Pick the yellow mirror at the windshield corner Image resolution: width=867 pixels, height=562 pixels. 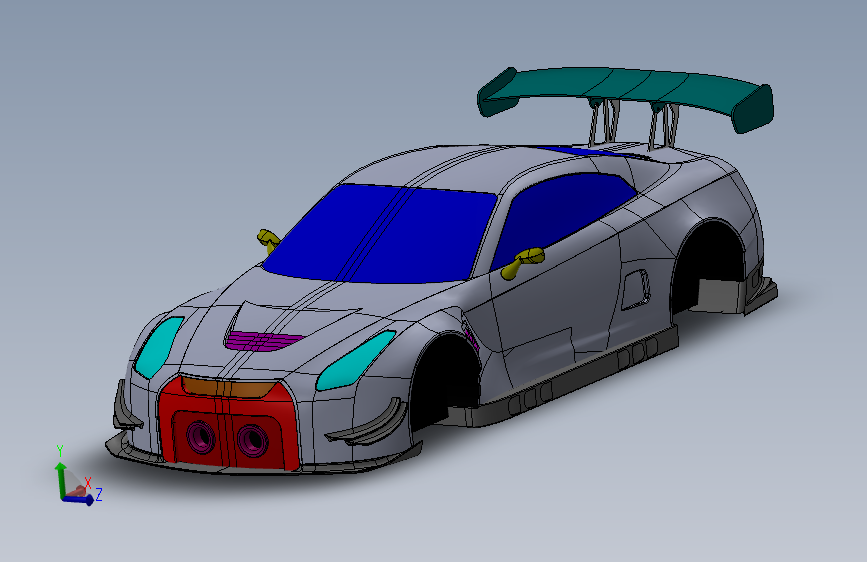(268, 241)
